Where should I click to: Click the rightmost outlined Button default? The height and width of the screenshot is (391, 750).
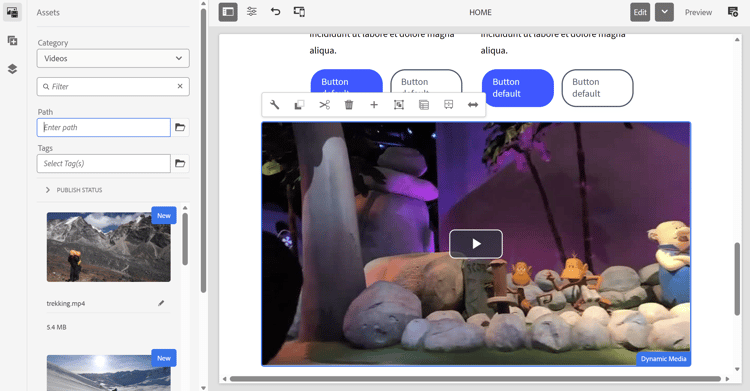[x=597, y=88]
